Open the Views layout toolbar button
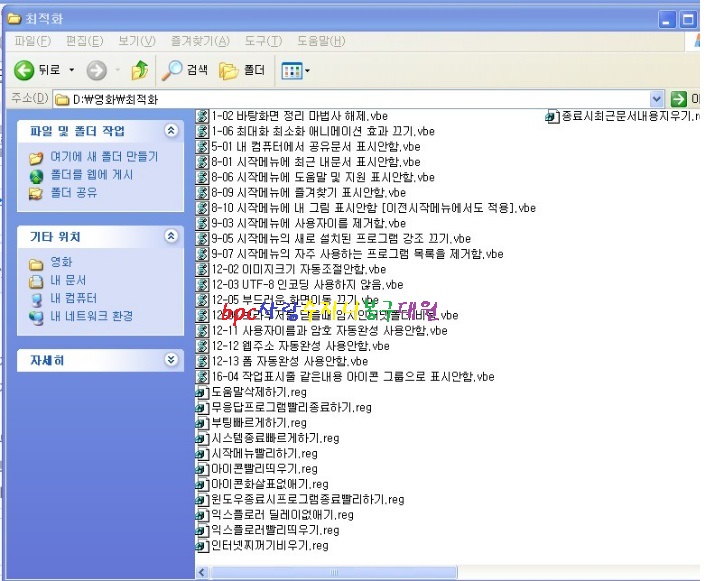 click(295, 70)
